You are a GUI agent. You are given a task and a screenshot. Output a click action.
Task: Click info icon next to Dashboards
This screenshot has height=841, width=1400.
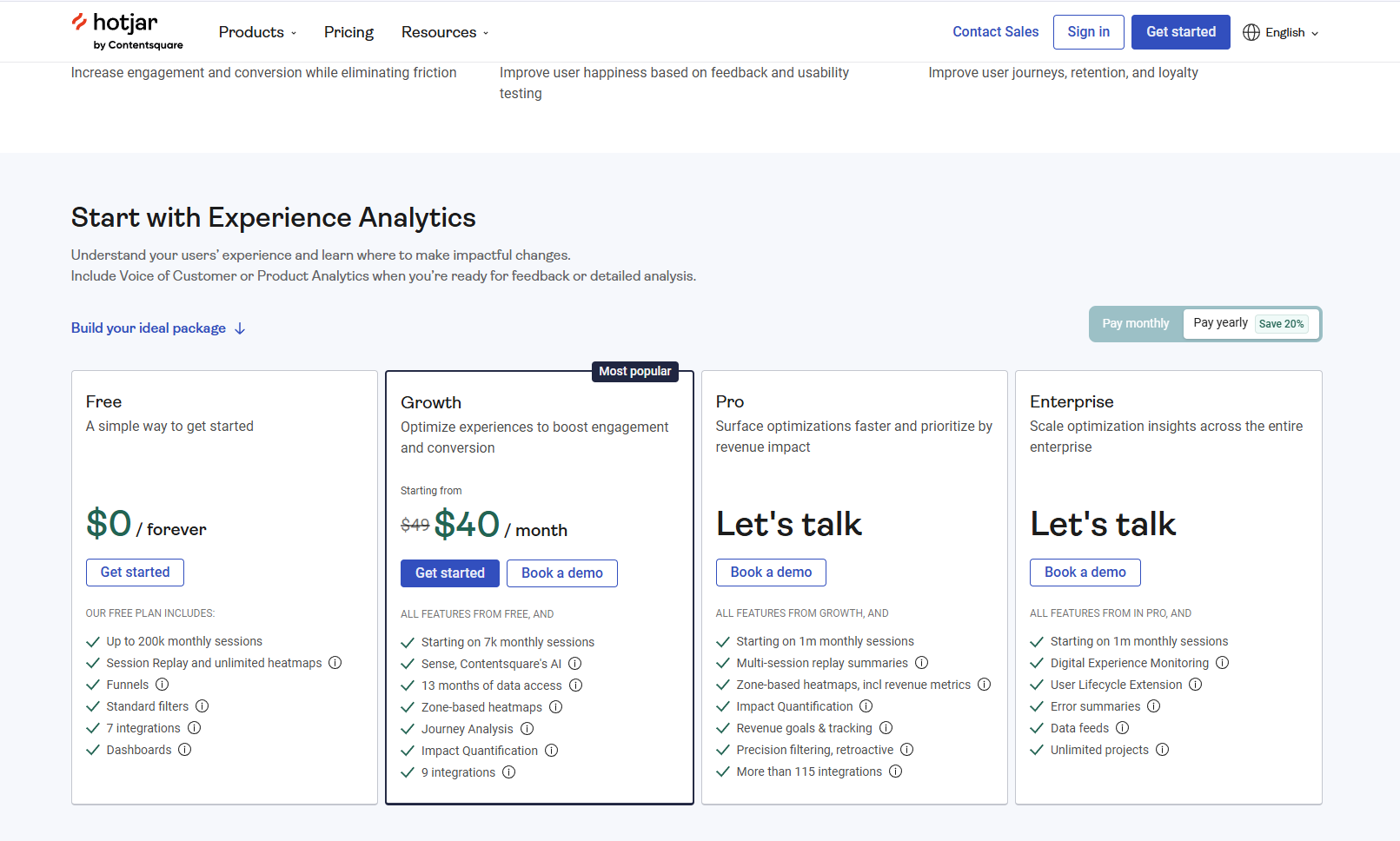(x=184, y=750)
